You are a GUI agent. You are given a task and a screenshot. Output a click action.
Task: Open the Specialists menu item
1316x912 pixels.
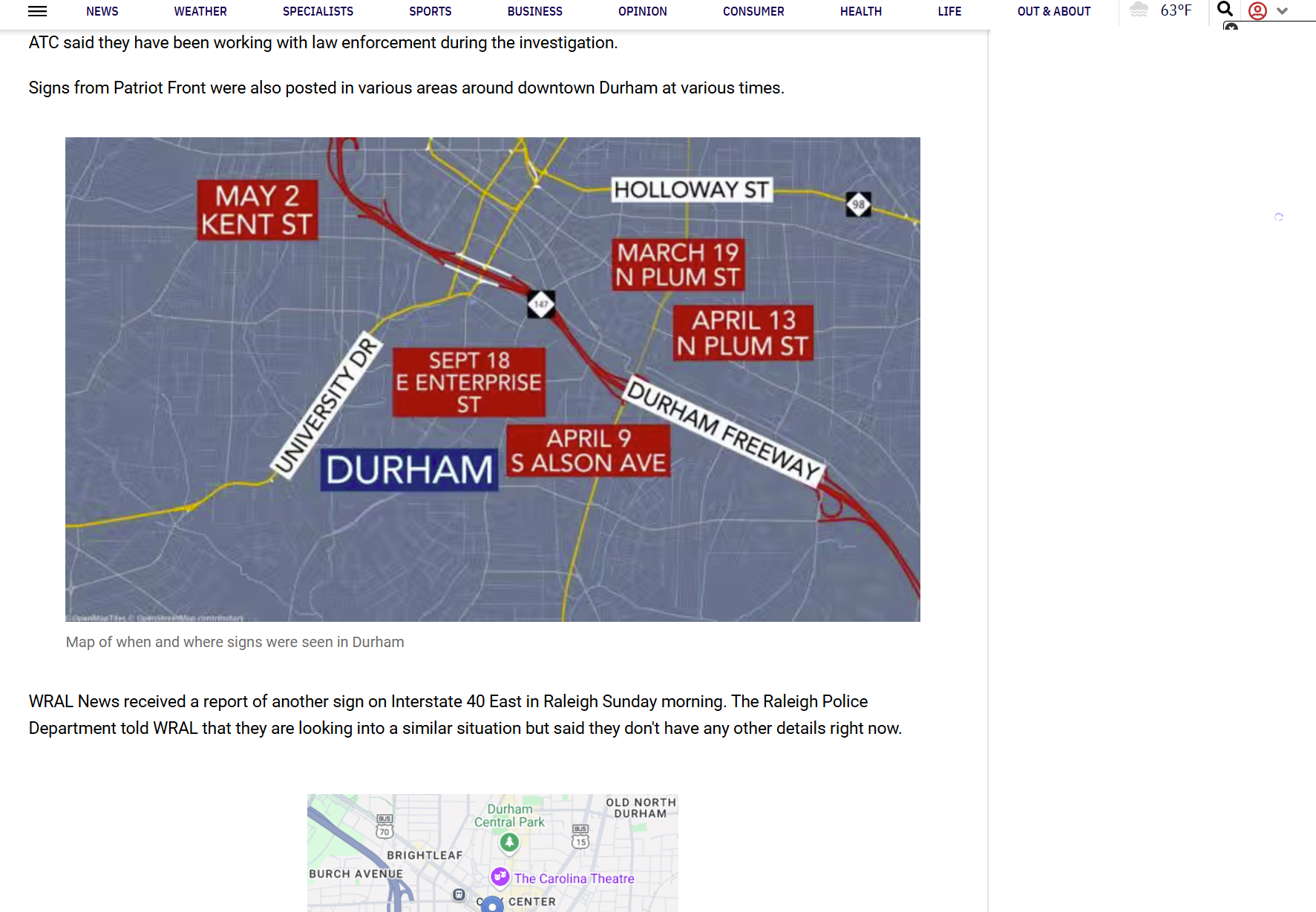point(318,11)
